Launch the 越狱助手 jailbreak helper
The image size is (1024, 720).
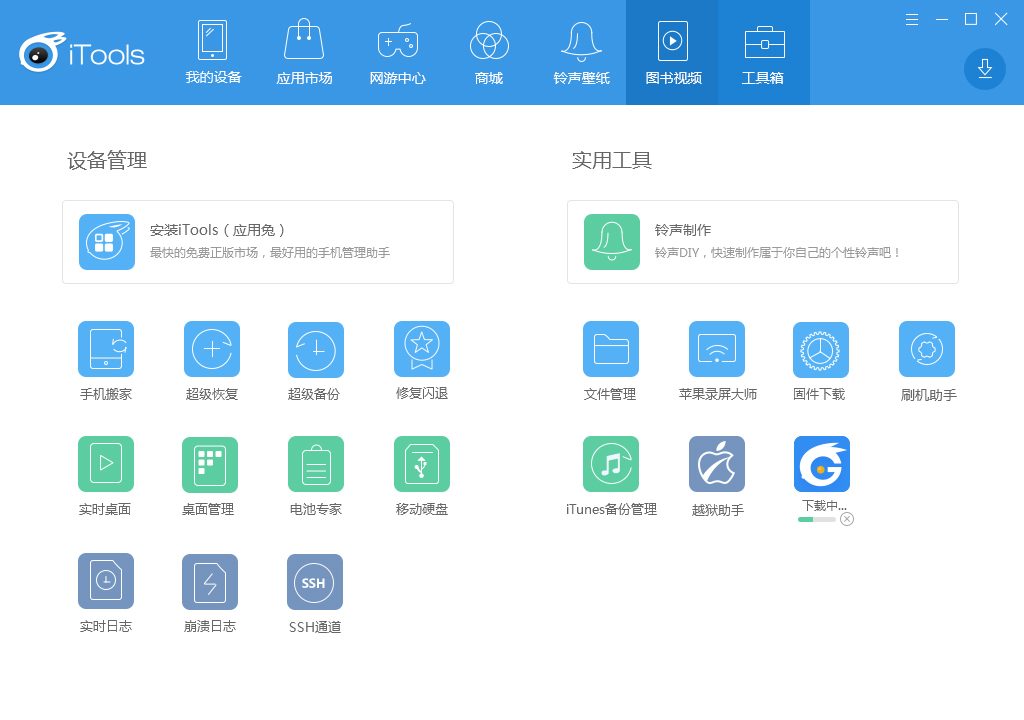[x=717, y=464]
